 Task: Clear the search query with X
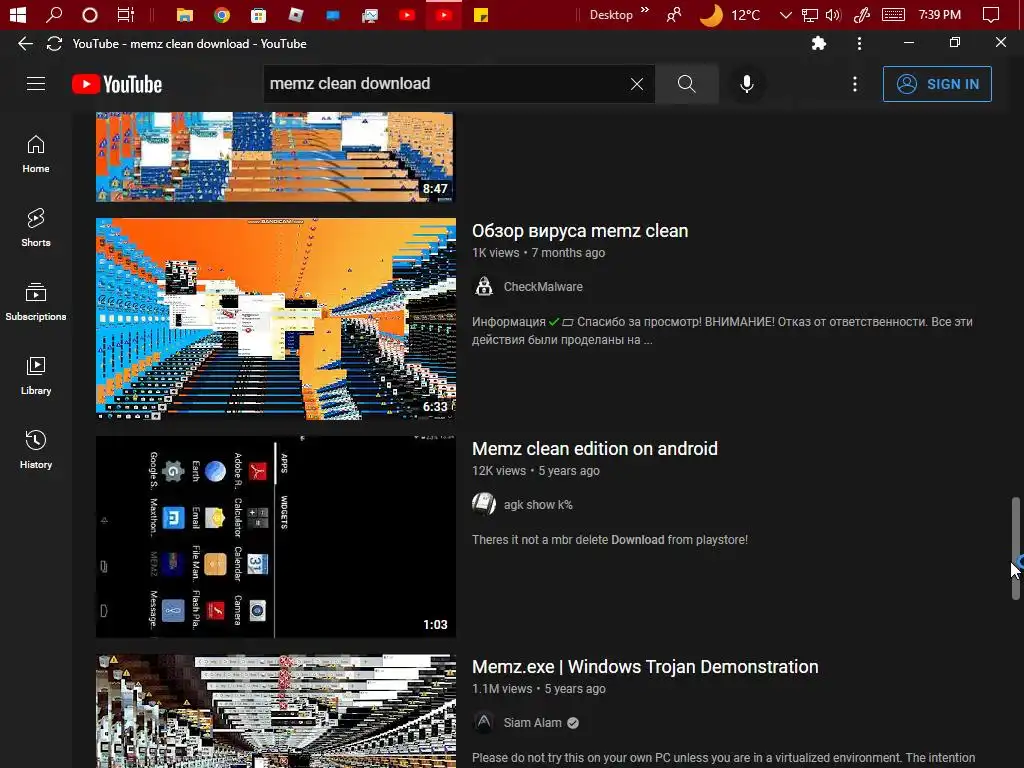(x=637, y=84)
